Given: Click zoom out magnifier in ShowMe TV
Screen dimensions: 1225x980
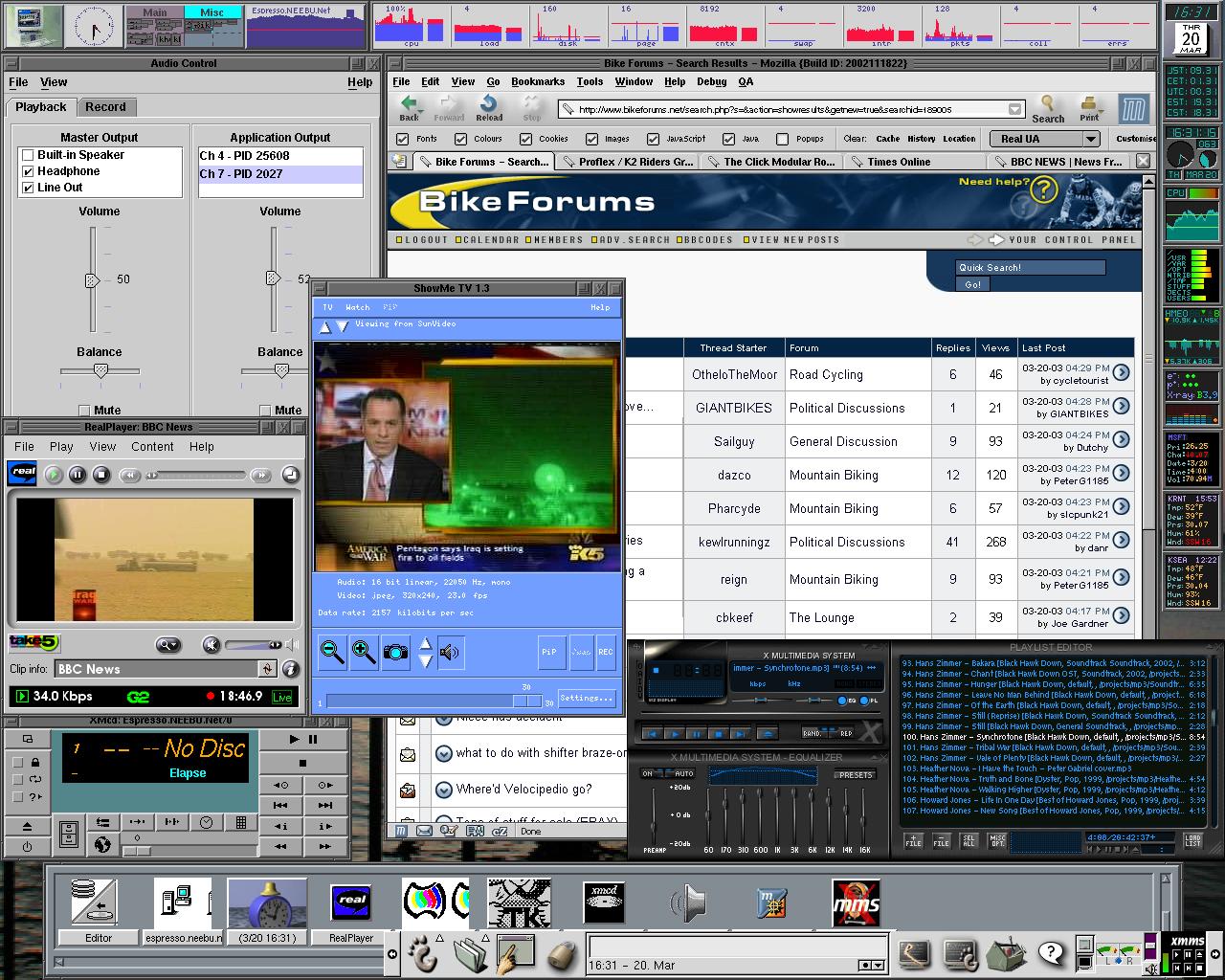Looking at the screenshot, I should tap(332, 652).
